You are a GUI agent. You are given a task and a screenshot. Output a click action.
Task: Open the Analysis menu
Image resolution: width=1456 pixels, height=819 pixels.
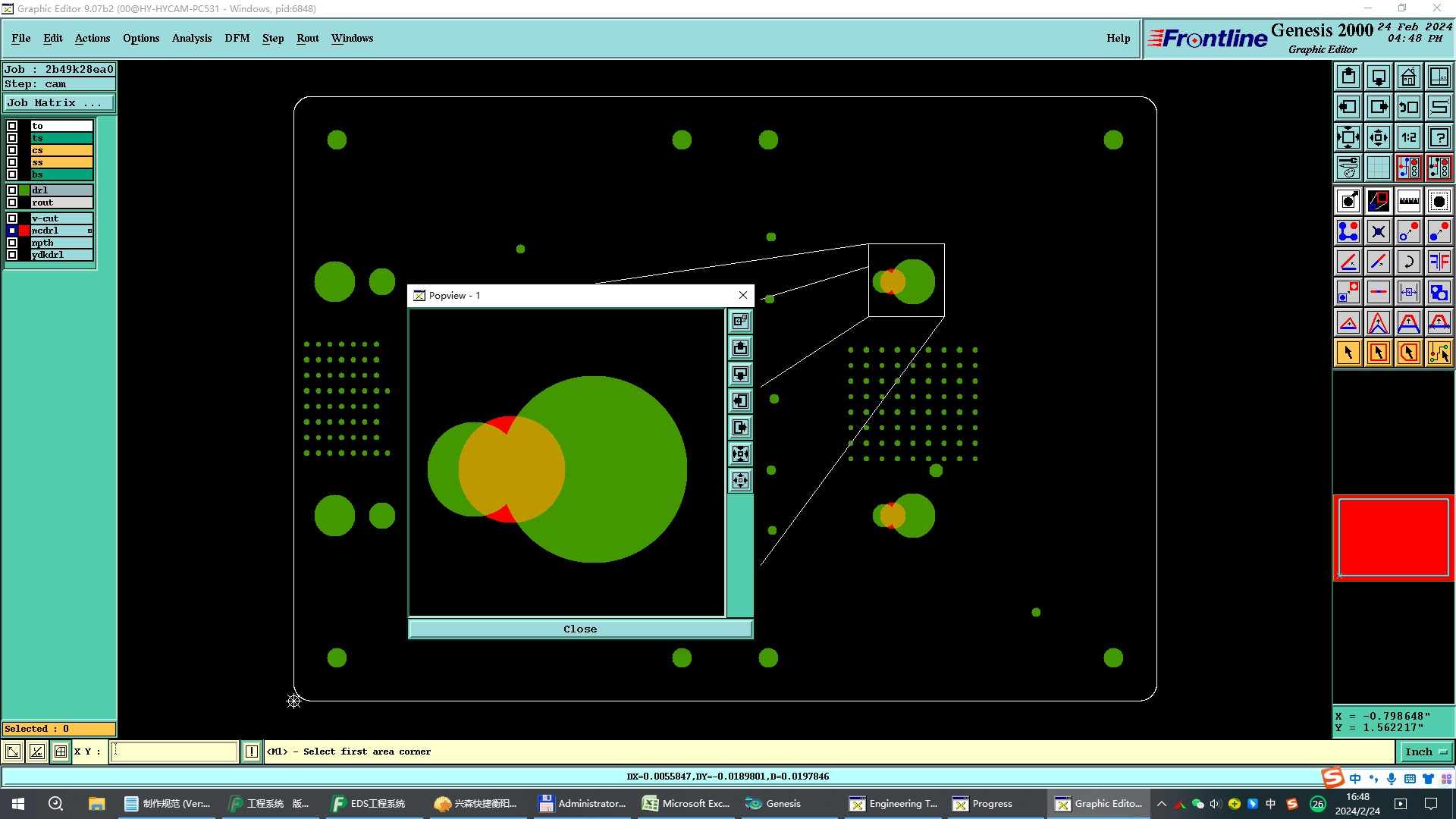click(x=191, y=38)
